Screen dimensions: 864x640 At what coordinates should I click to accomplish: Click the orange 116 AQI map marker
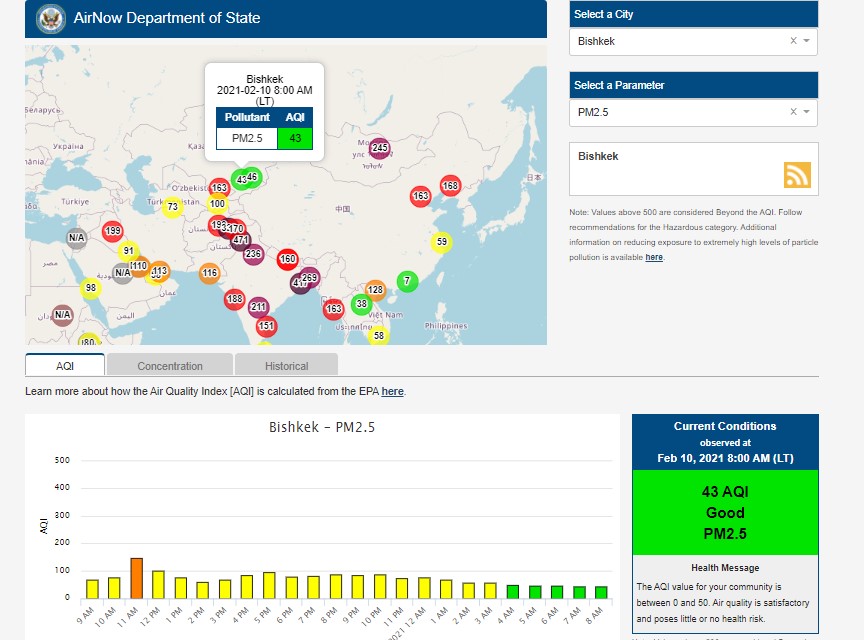tap(209, 273)
